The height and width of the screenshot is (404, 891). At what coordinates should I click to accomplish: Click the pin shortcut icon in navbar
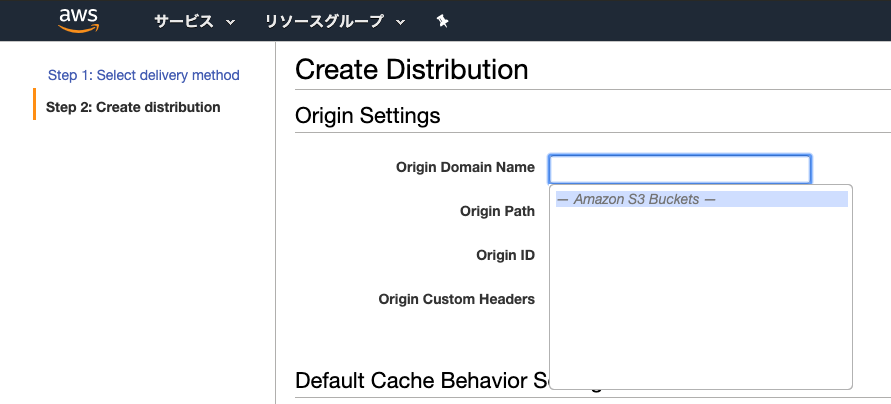(x=443, y=21)
